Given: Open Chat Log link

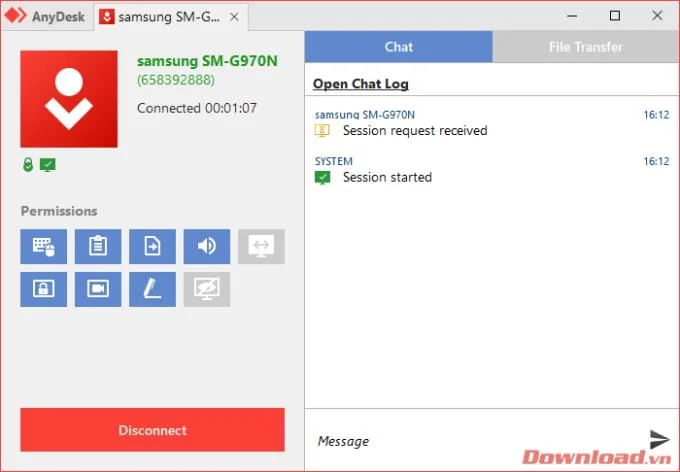Looking at the screenshot, I should coord(360,84).
